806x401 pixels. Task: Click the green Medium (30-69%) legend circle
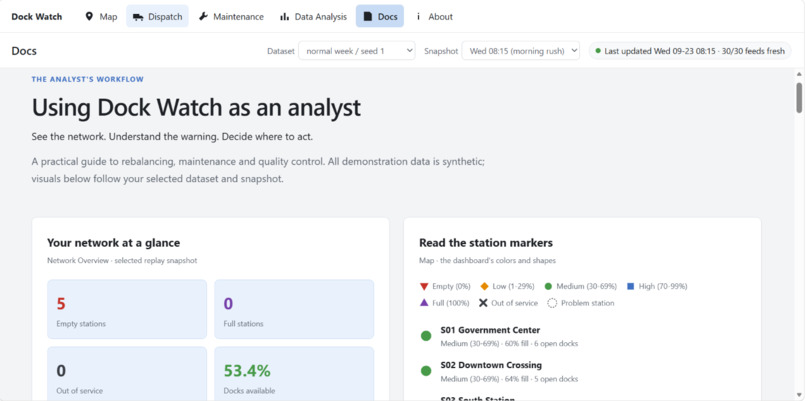(x=548, y=286)
